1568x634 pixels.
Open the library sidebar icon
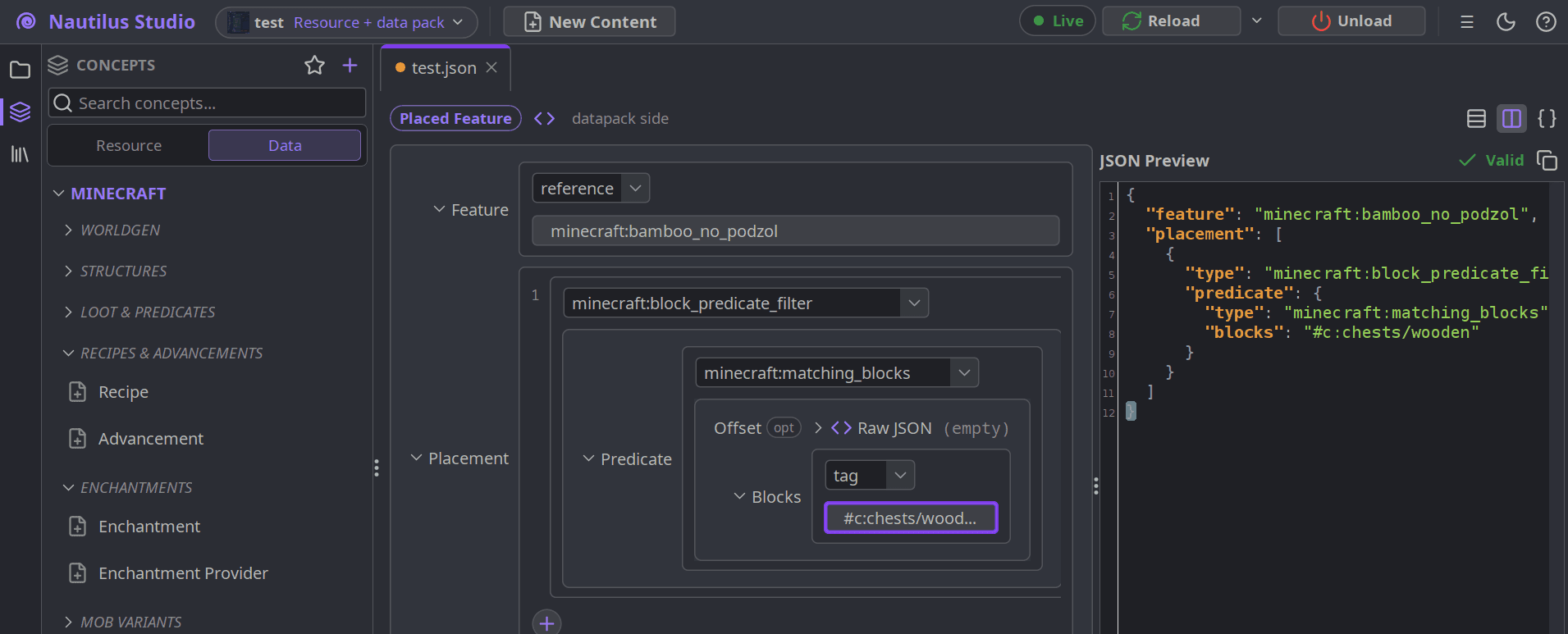click(20, 154)
